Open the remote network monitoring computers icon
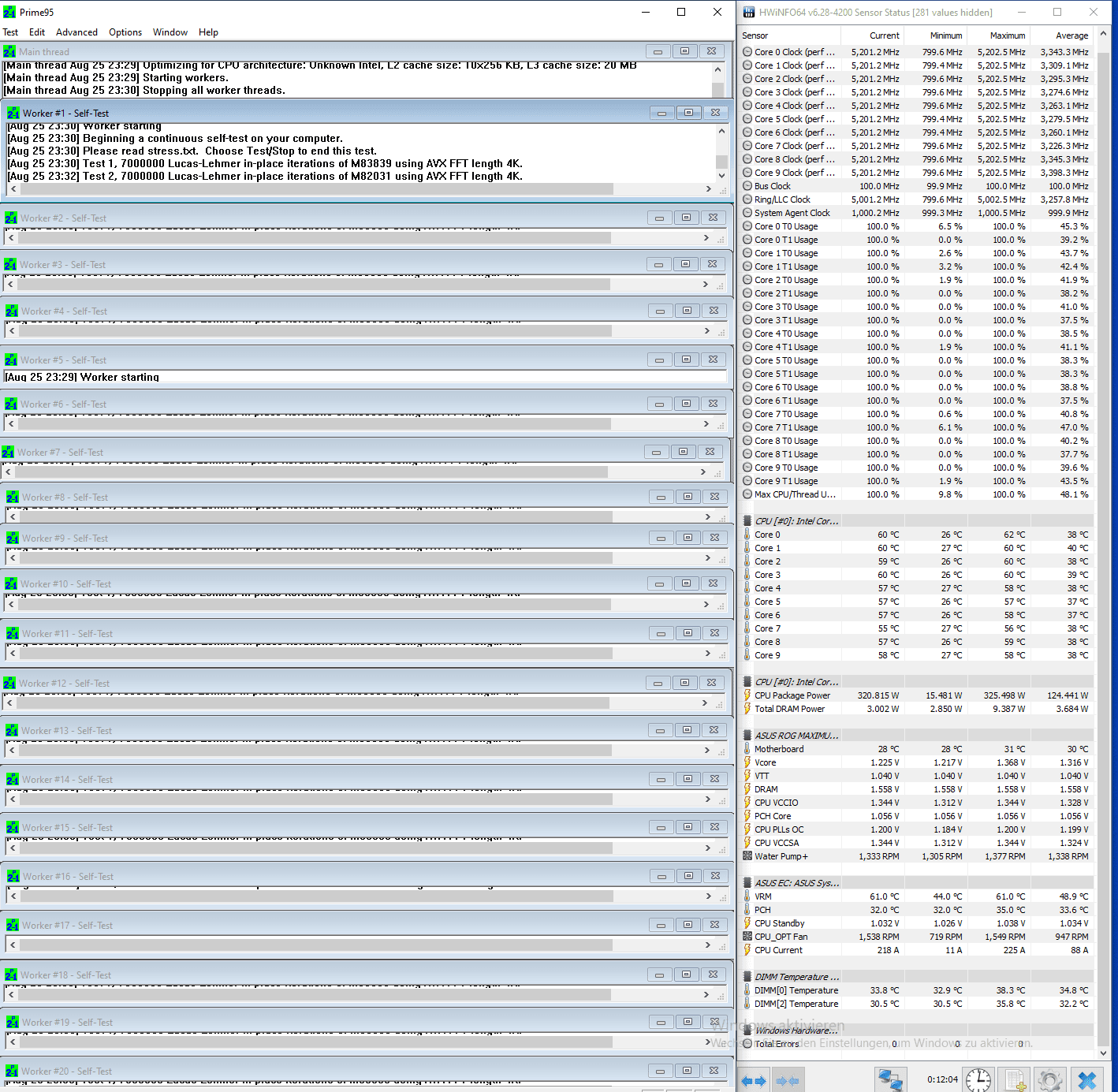Image resolution: width=1118 pixels, height=1092 pixels. (891, 1079)
